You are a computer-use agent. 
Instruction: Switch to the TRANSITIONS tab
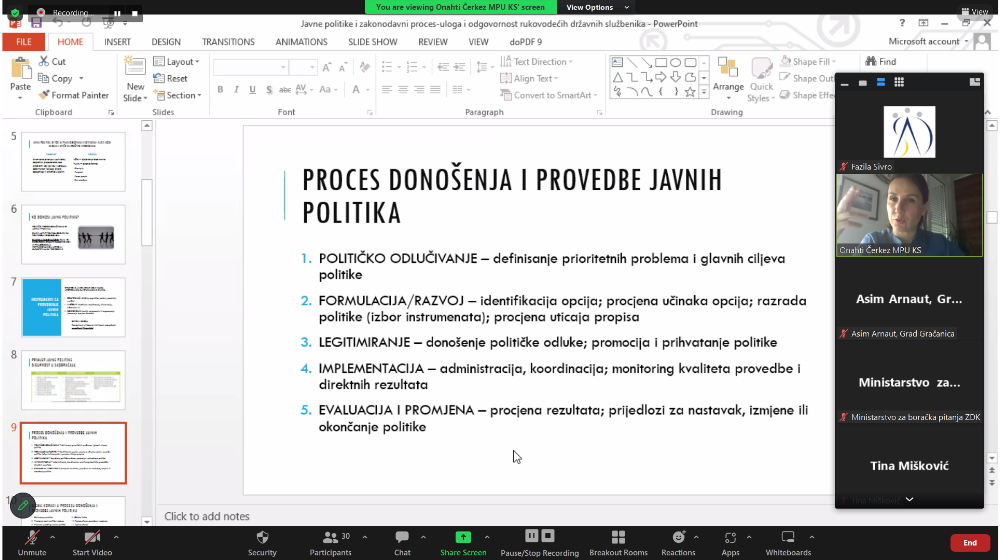228,41
